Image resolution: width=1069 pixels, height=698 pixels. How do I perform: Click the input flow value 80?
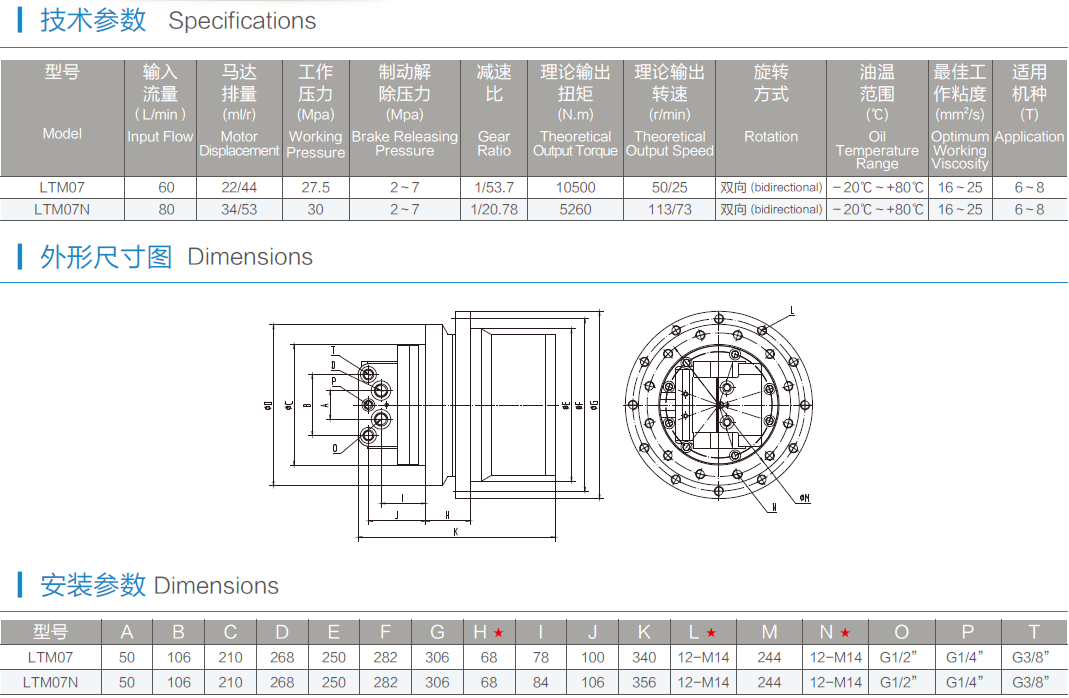[166, 210]
